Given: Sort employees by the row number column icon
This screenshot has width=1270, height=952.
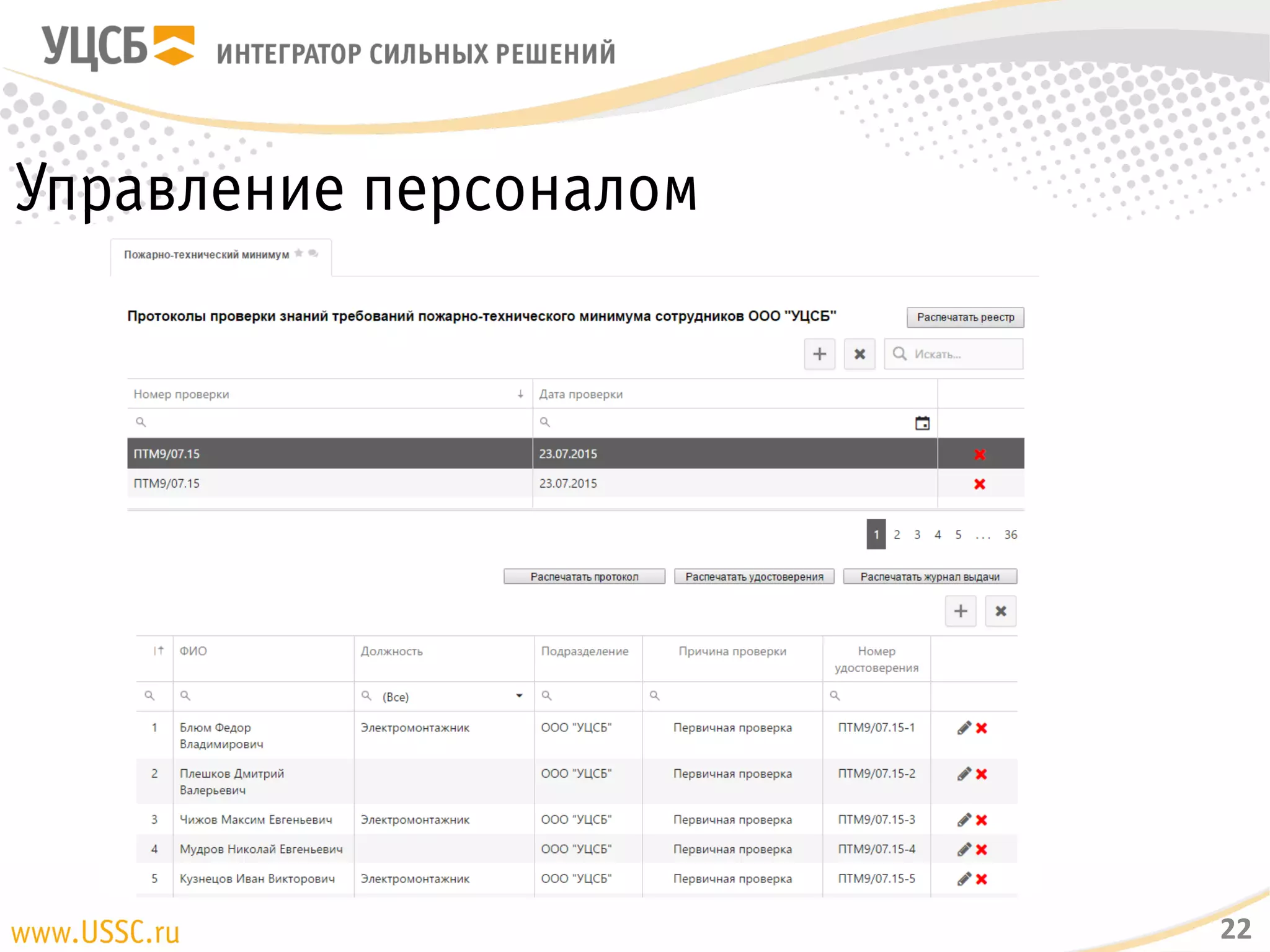Looking at the screenshot, I should [158, 651].
